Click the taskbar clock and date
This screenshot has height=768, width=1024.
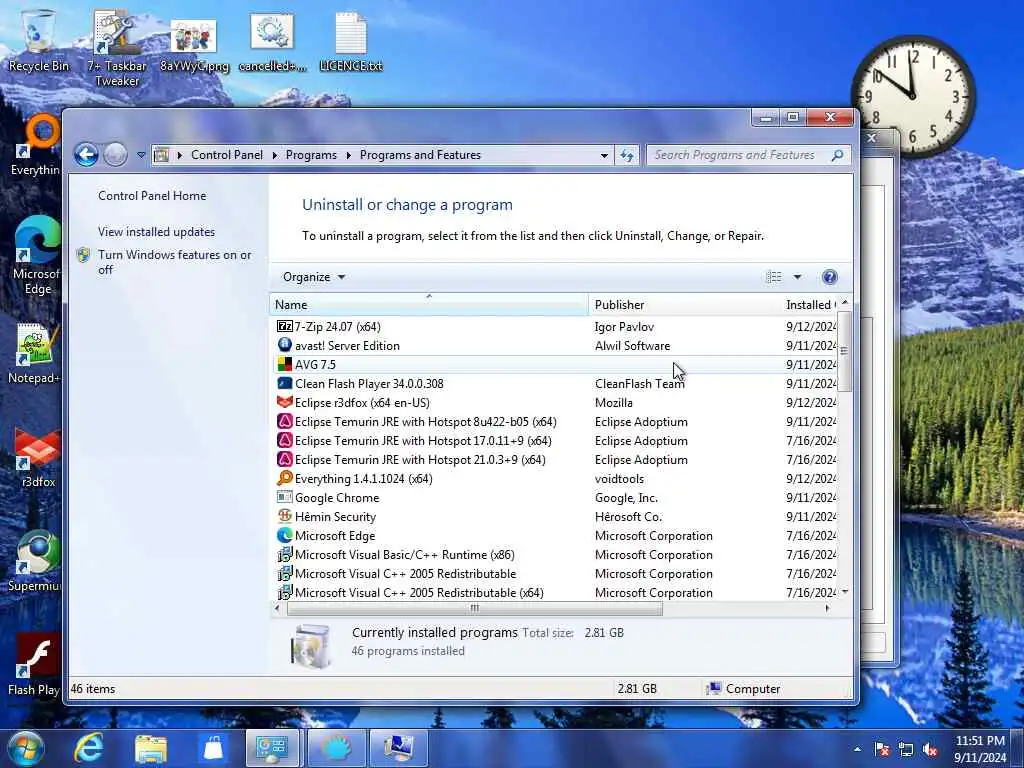coord(980,749)
